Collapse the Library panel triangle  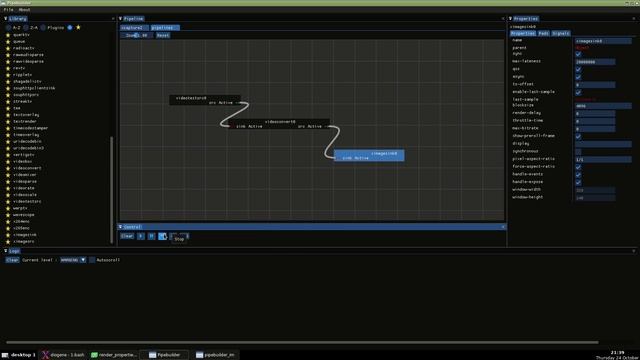5,18
